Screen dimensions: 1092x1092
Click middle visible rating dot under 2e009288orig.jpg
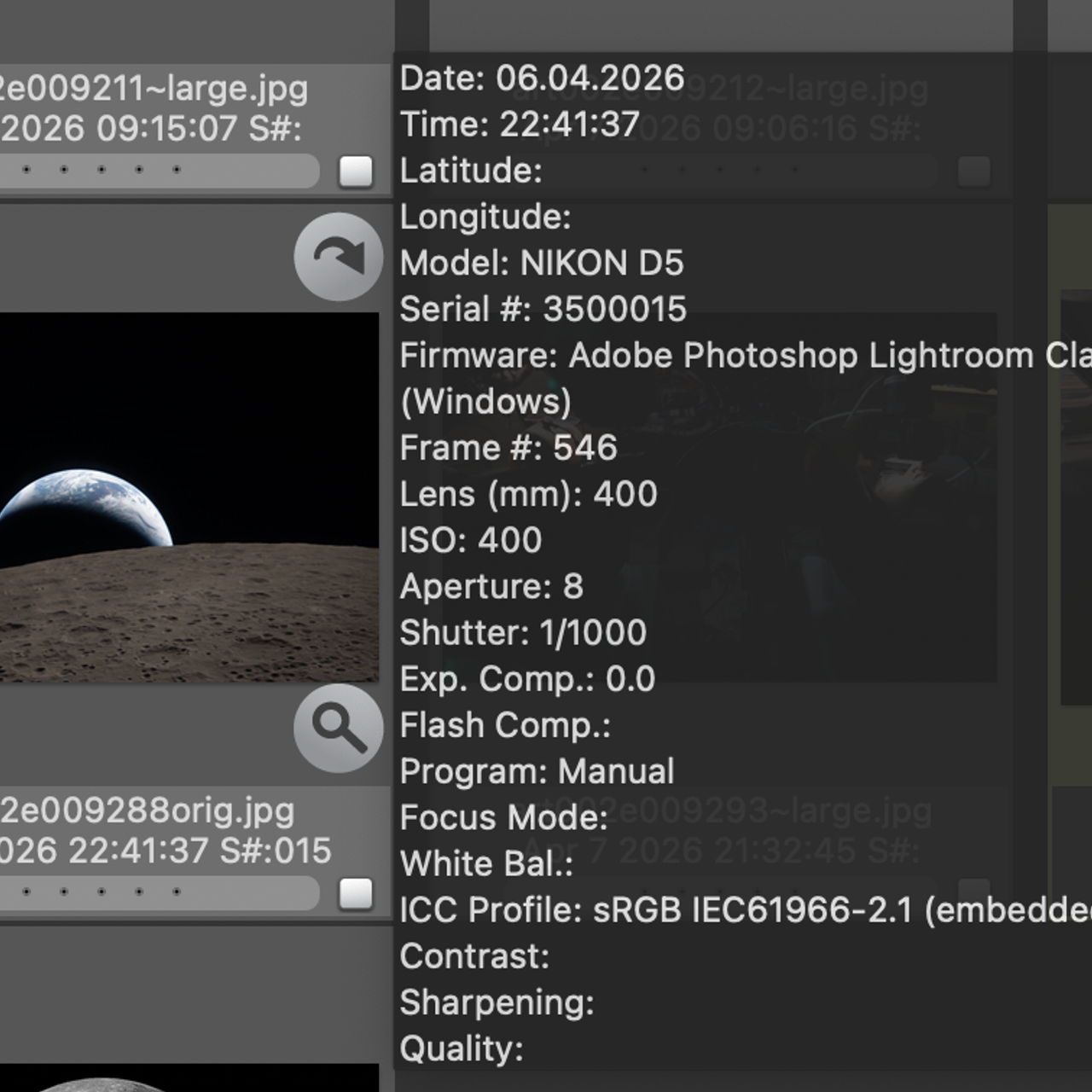[x=102, y=892]
